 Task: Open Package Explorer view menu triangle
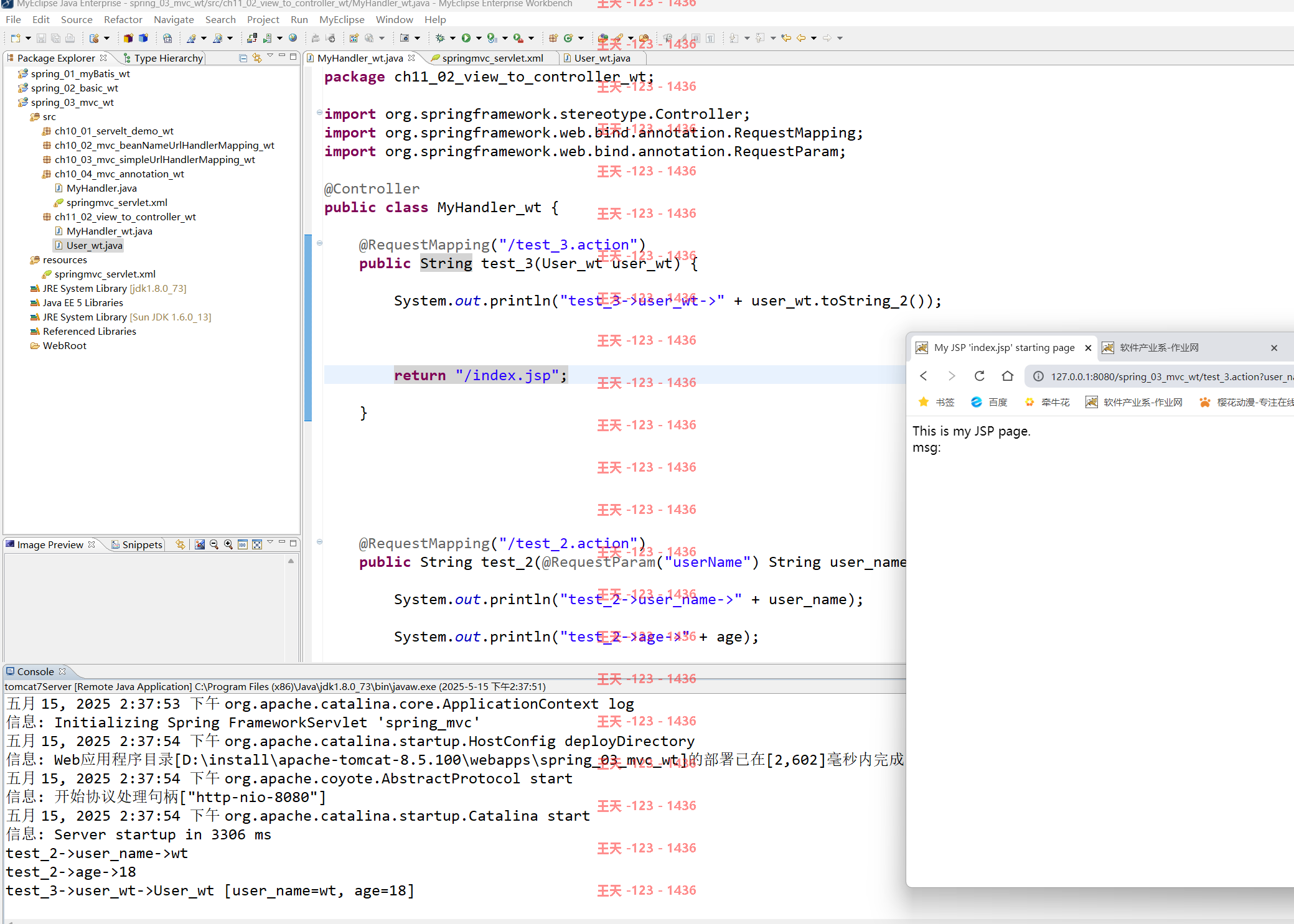[x=270, y=56]
